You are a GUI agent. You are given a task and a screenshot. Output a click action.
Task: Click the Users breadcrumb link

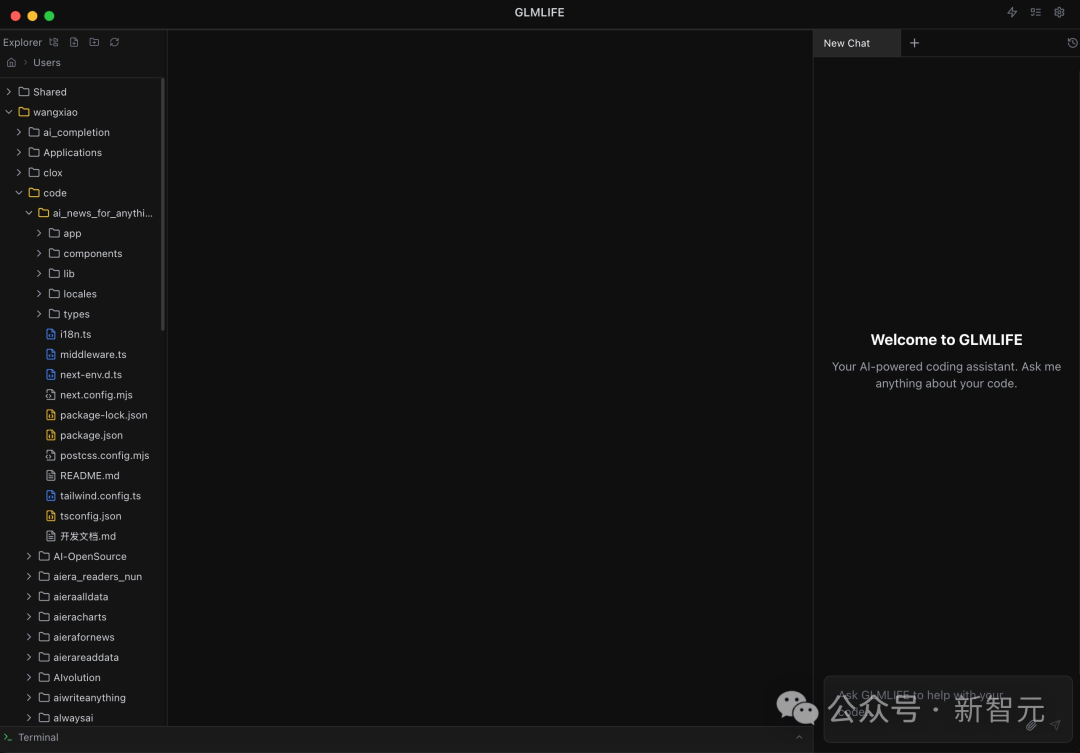tap(47, 62)
